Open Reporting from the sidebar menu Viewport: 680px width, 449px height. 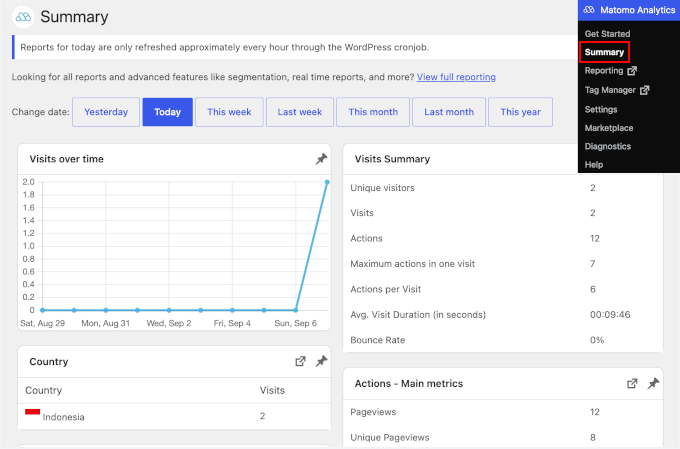tap(604, 71)
